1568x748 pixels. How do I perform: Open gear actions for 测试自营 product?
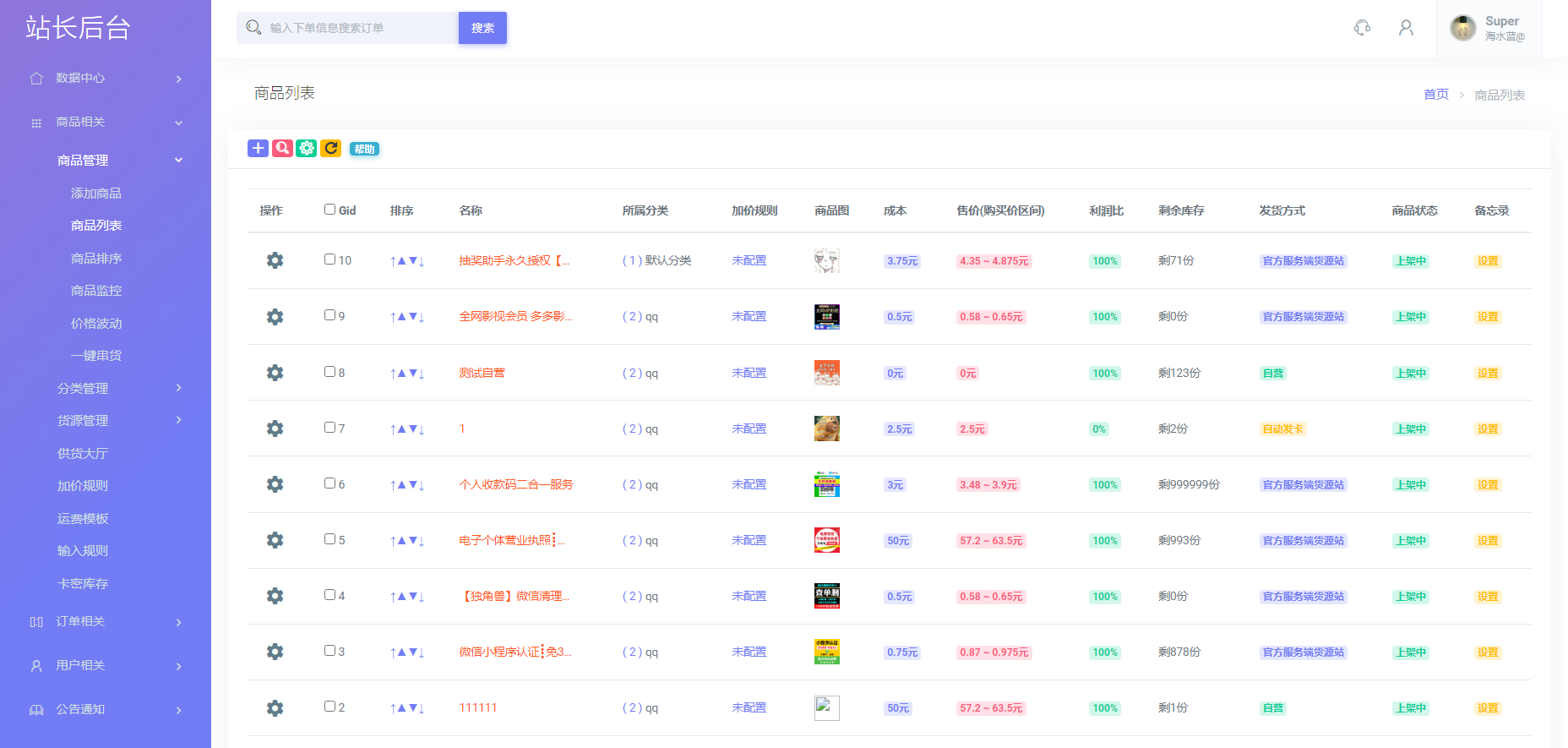click(x=275, y=373)
